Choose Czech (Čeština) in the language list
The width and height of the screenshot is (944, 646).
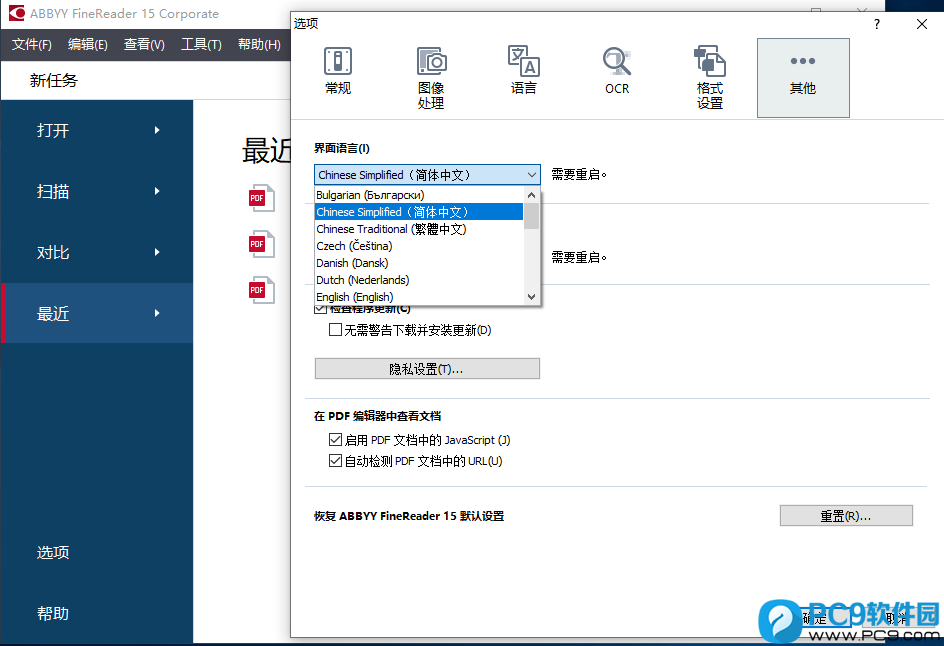(x=419, y=246)
